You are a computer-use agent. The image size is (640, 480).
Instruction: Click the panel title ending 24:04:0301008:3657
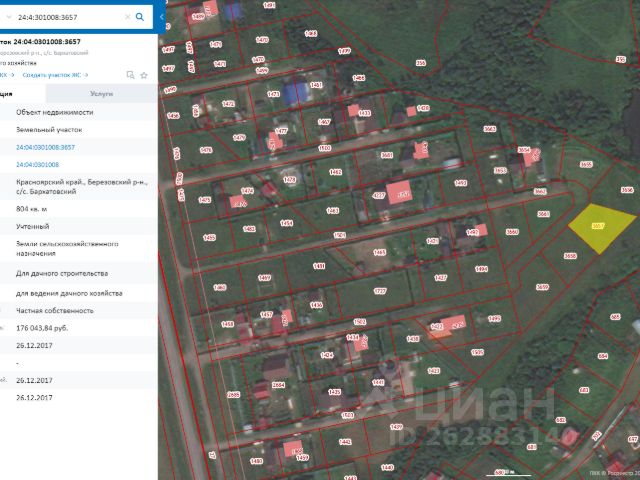tap(40, 42)
